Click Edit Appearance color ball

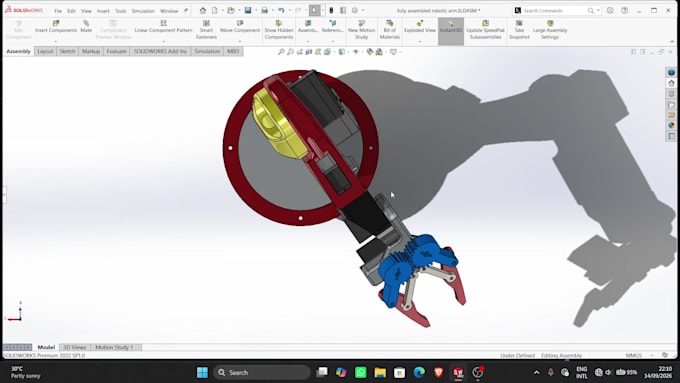pyautogui.click(x=369, y=52)
